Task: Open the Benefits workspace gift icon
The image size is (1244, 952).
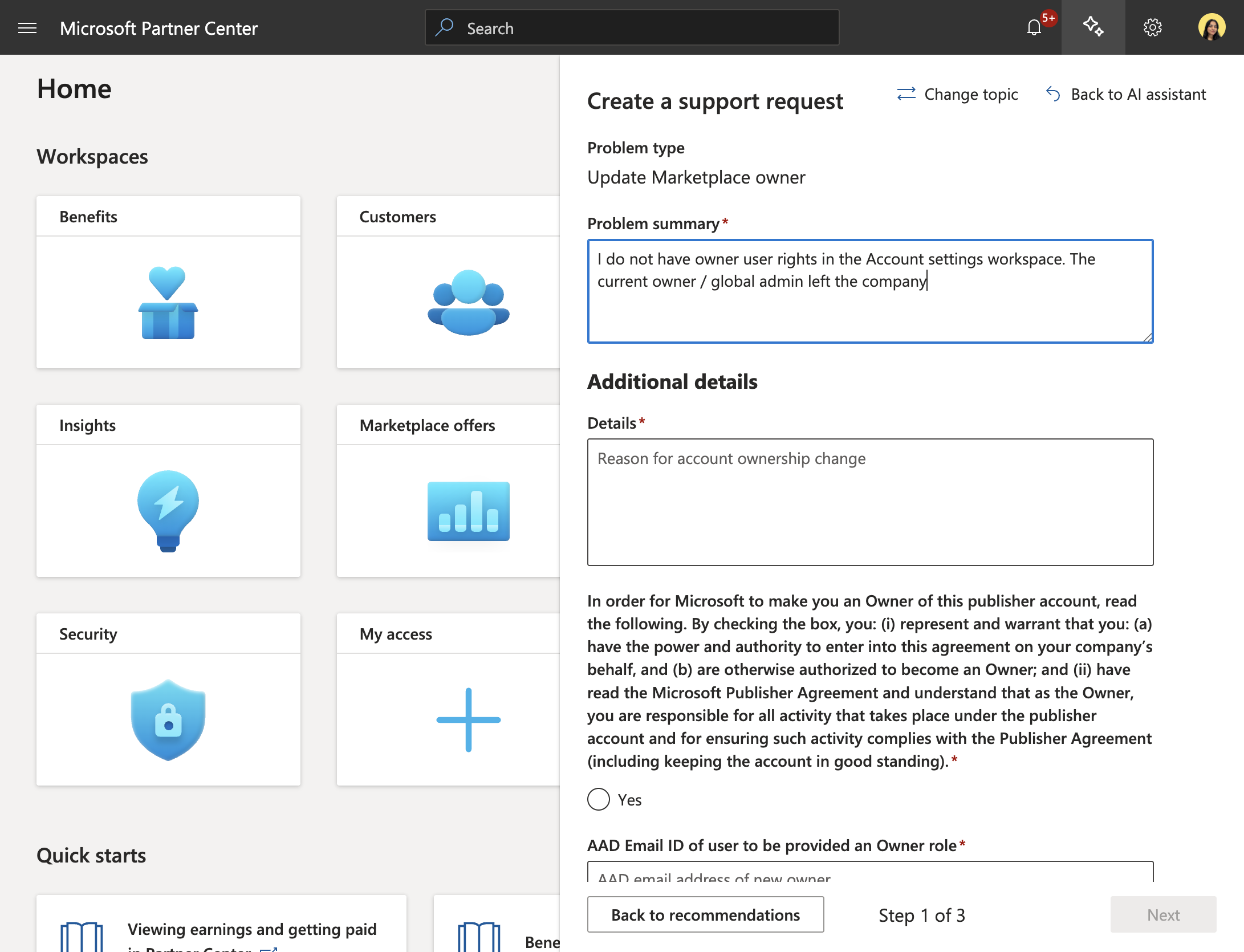Action: 168,303
